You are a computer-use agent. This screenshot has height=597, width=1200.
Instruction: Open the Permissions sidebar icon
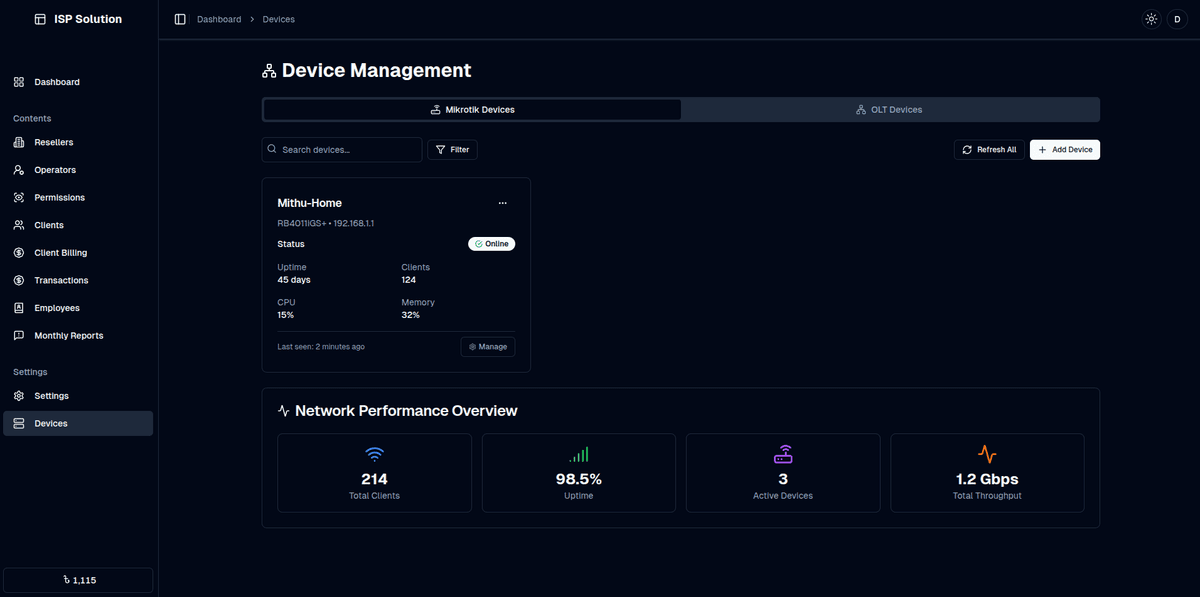[18, 197]
